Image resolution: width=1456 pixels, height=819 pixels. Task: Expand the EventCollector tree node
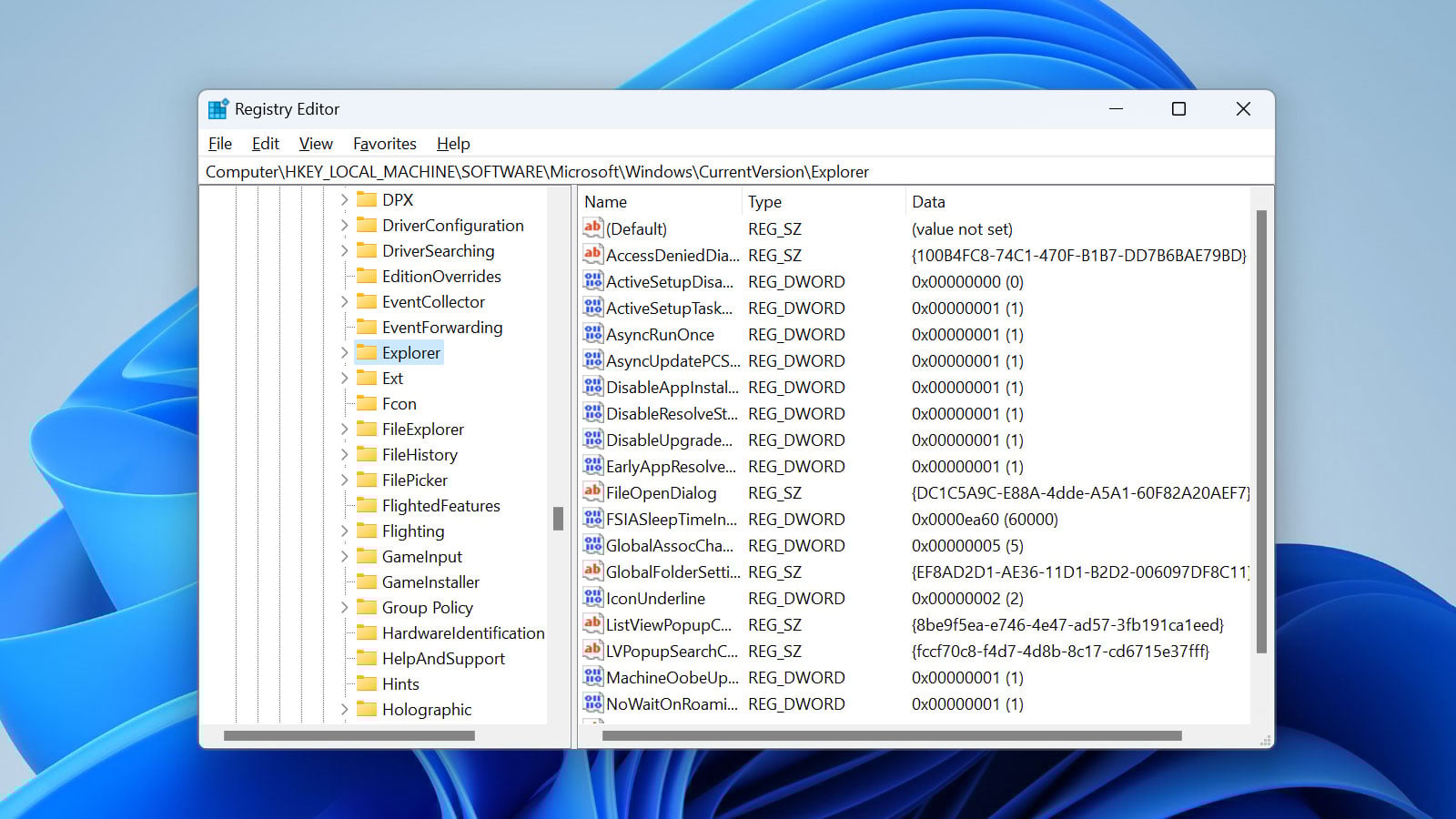(343, 301)
